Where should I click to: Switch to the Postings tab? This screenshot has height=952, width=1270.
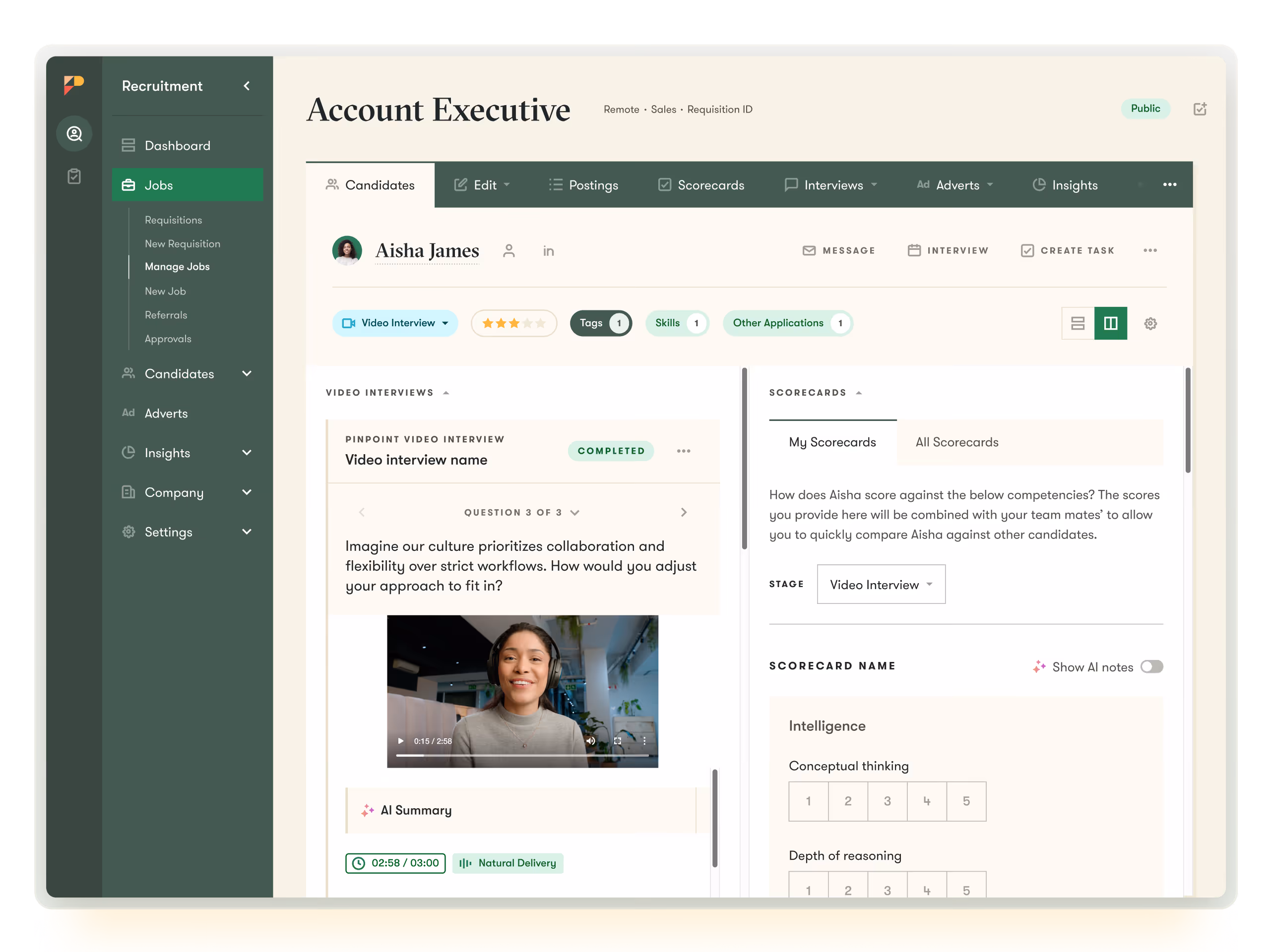pyautogui.click(x=583, y=185)
